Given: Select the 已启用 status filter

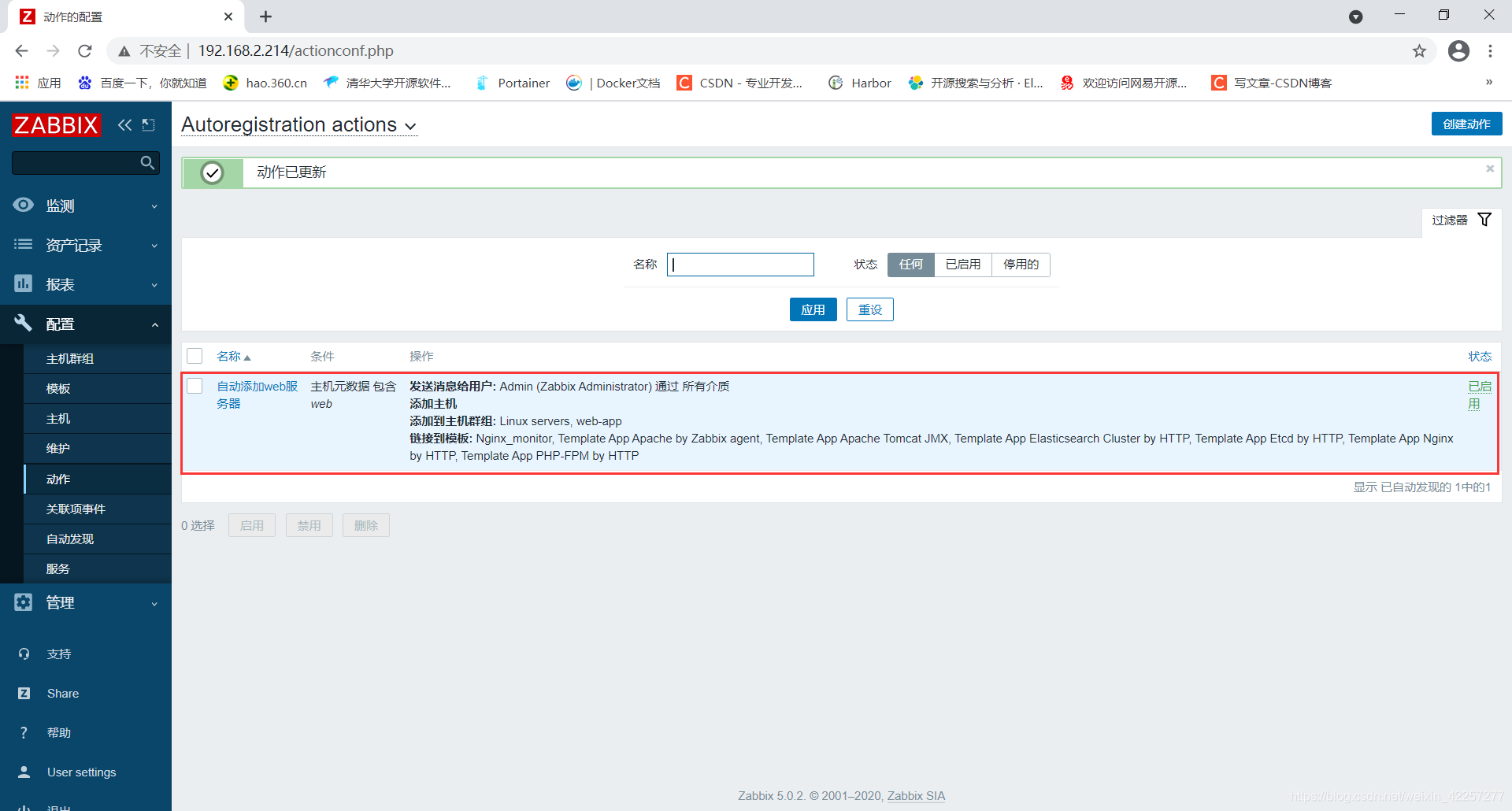Looking at the screenshot, I should (x=963, y=265).
